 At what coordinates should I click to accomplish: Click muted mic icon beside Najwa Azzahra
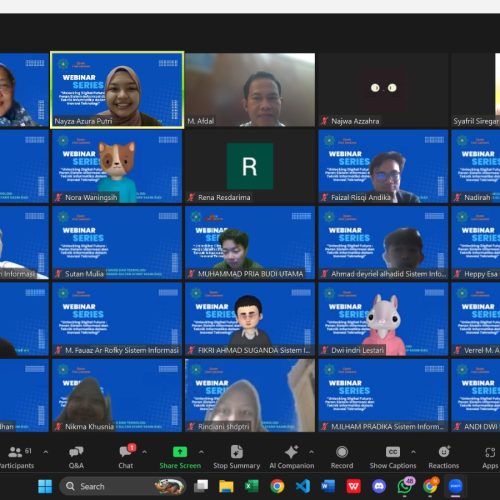tap(324, 121)
